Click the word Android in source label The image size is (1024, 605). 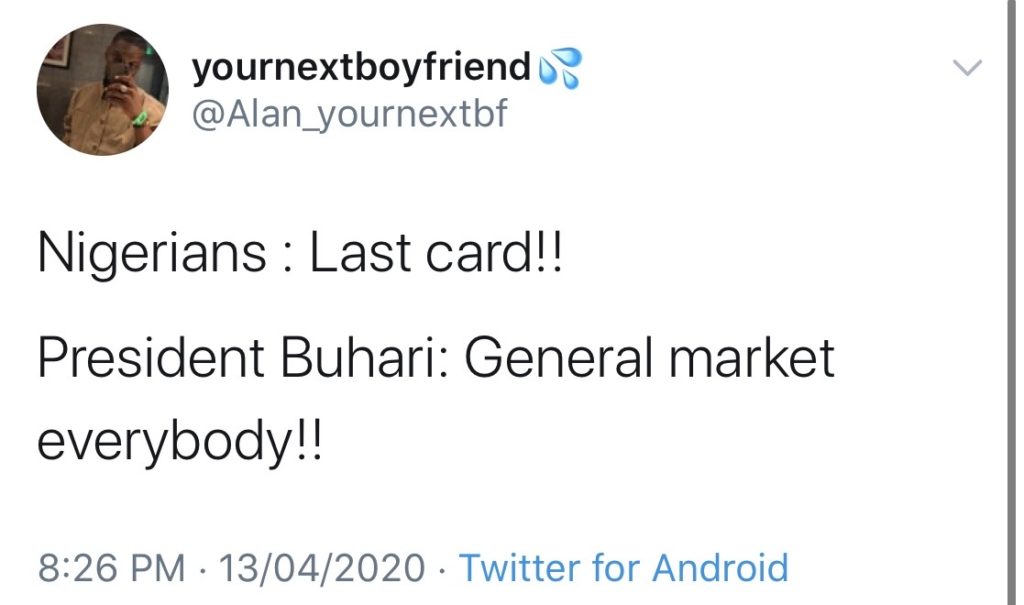pos(720,568)
